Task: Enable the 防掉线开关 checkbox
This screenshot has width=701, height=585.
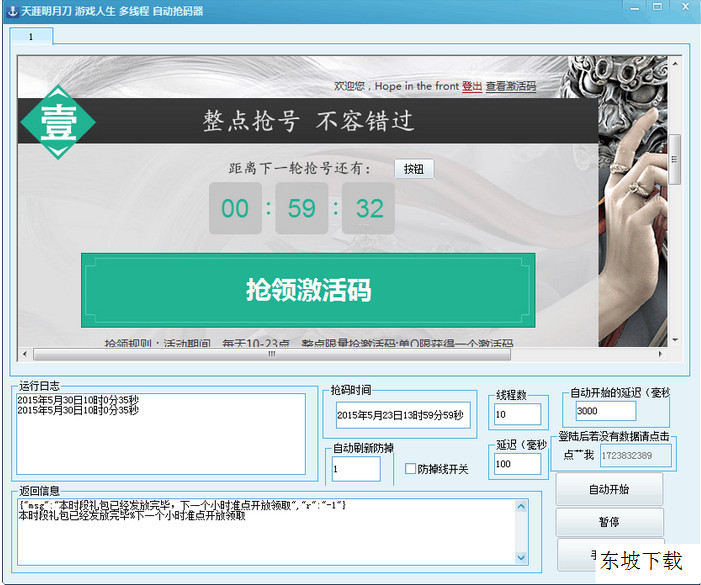Action: coord(410,469)
